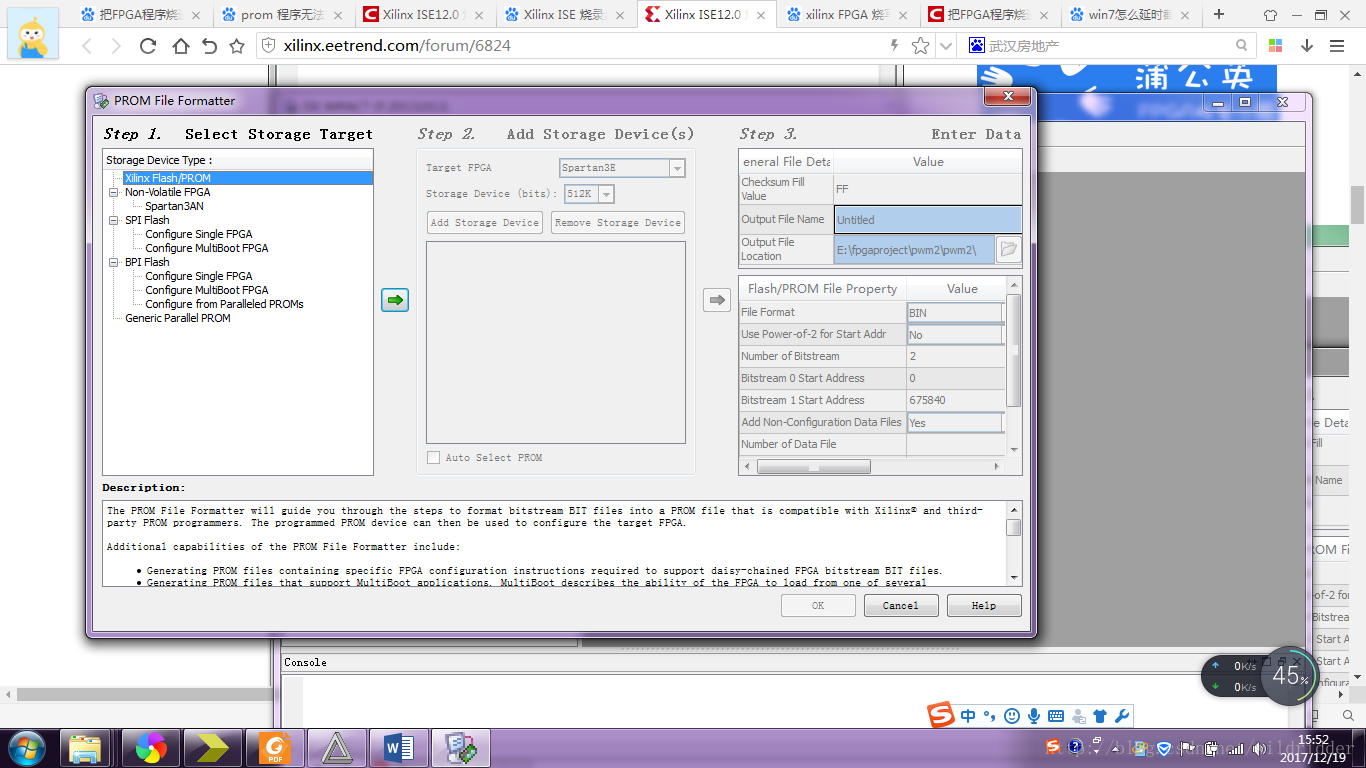
Task: Open the browser home page icon
Action: click(181, 46)
